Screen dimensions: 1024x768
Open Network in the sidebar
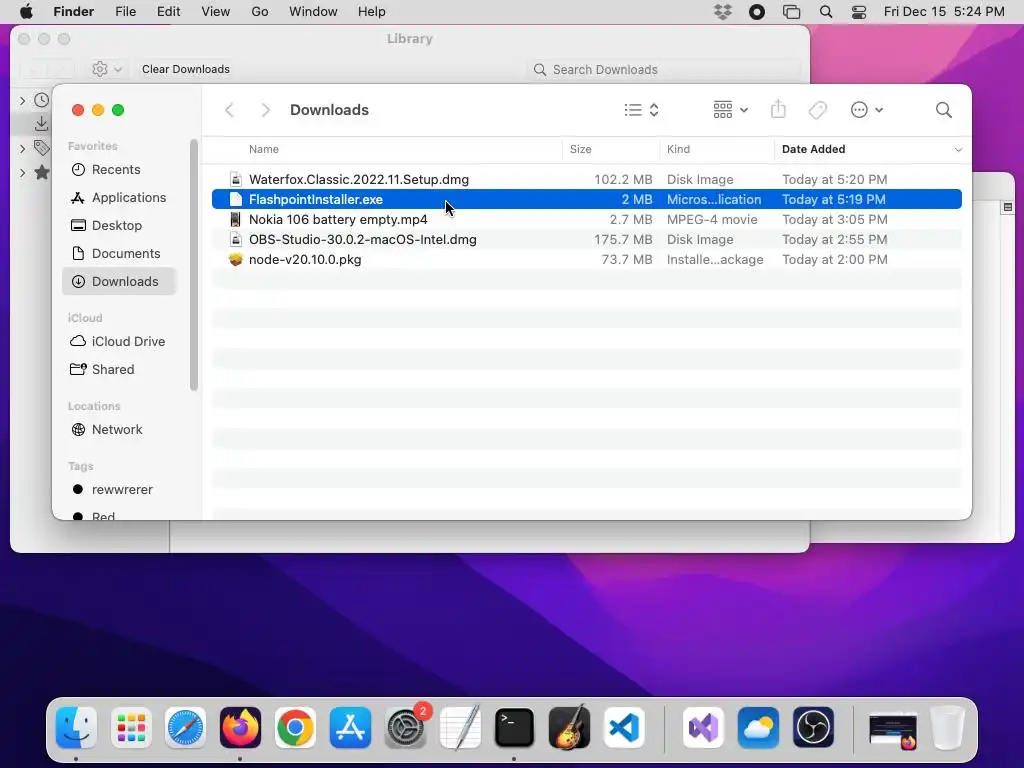tap(120, 430)
